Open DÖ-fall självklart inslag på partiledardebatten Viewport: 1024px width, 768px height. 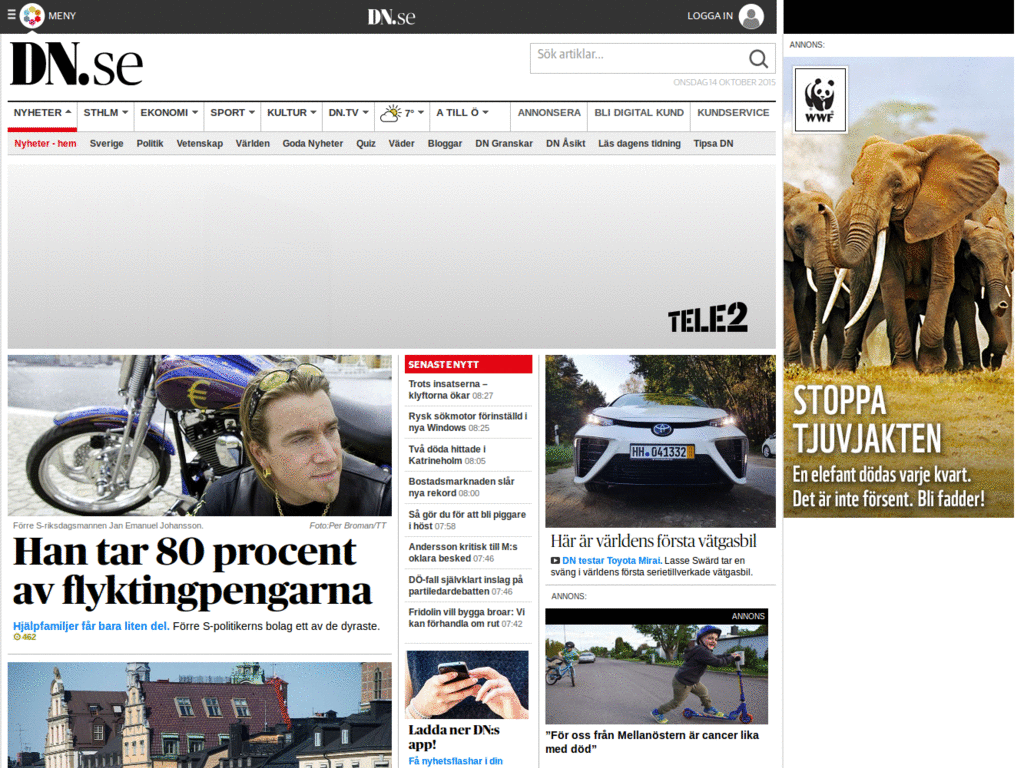click(x=466, y=585)
